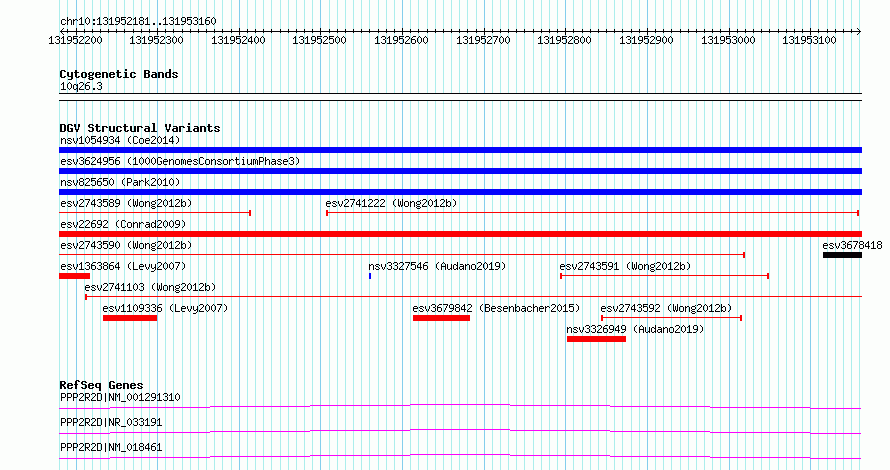Click ruler position 131952400

[x=238, y=40]
